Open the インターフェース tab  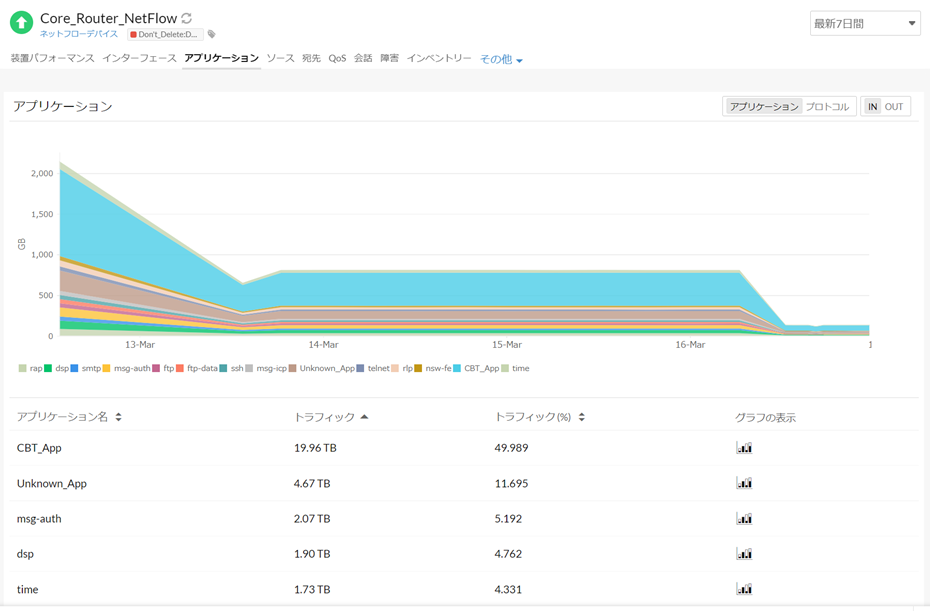tap(139, 59)
